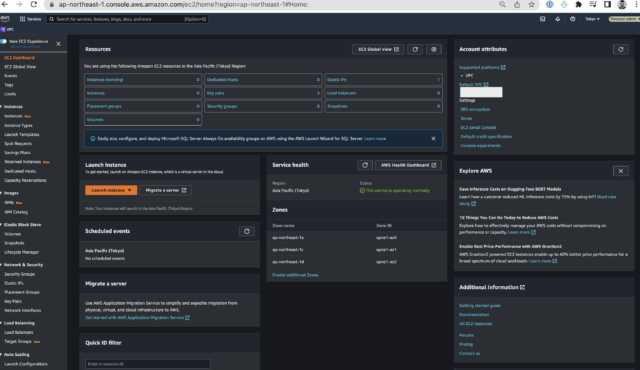The image size is (640, 370).
Task: Open EC2 Global View in sidebar
Action: coord(20,66)
